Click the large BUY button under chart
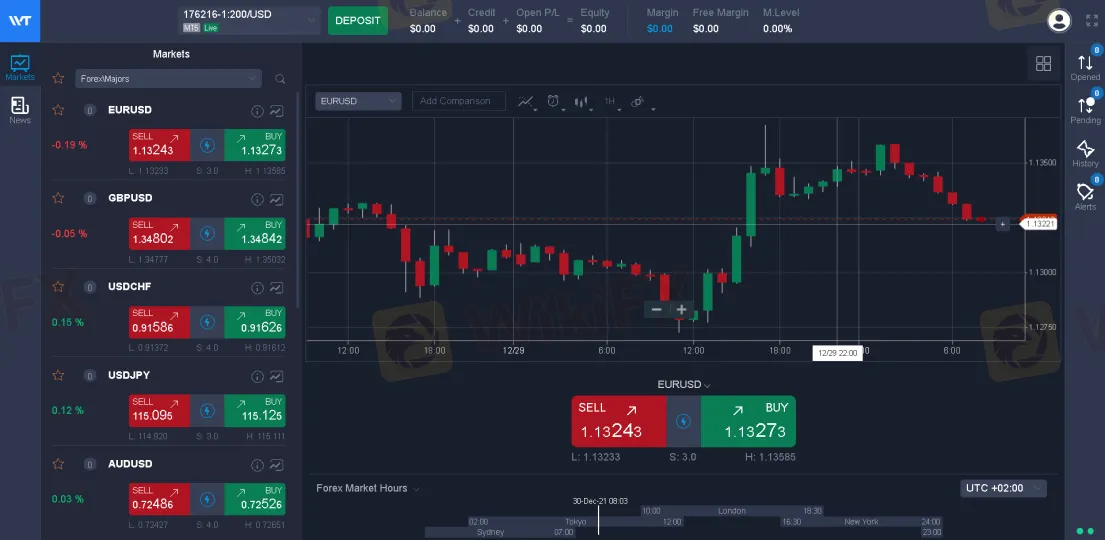Image resolution: width=1105 pixels, height=540 pixels. tap(748, 421)
